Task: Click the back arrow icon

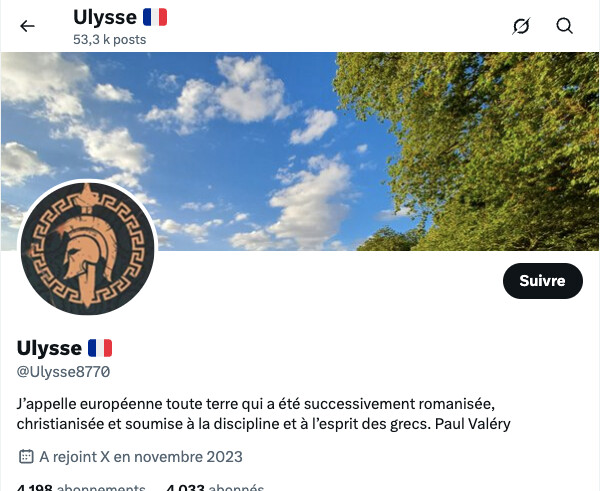Action: coord(27,26)
